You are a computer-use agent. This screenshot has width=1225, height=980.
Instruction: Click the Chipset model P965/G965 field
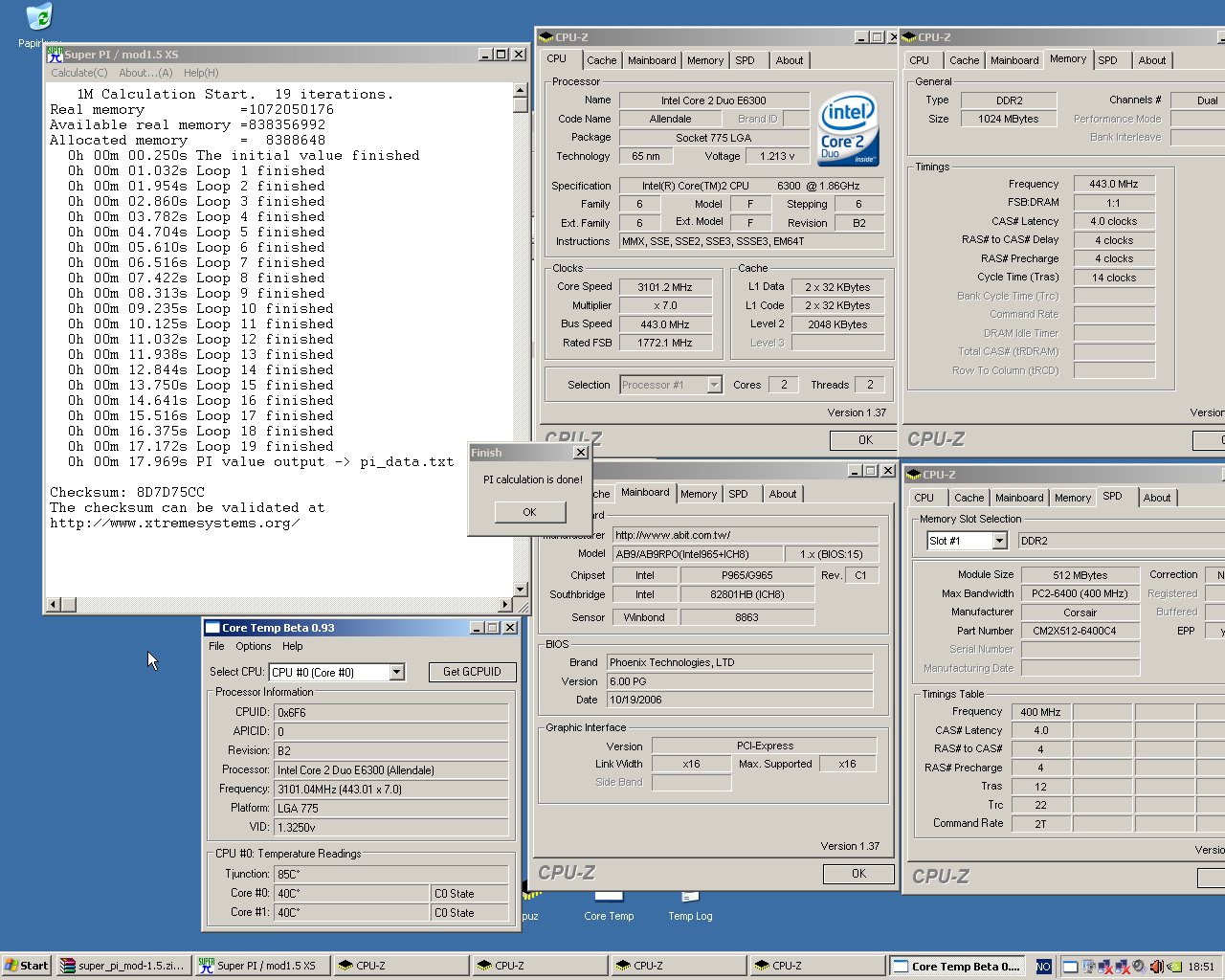tap(747, 575)
